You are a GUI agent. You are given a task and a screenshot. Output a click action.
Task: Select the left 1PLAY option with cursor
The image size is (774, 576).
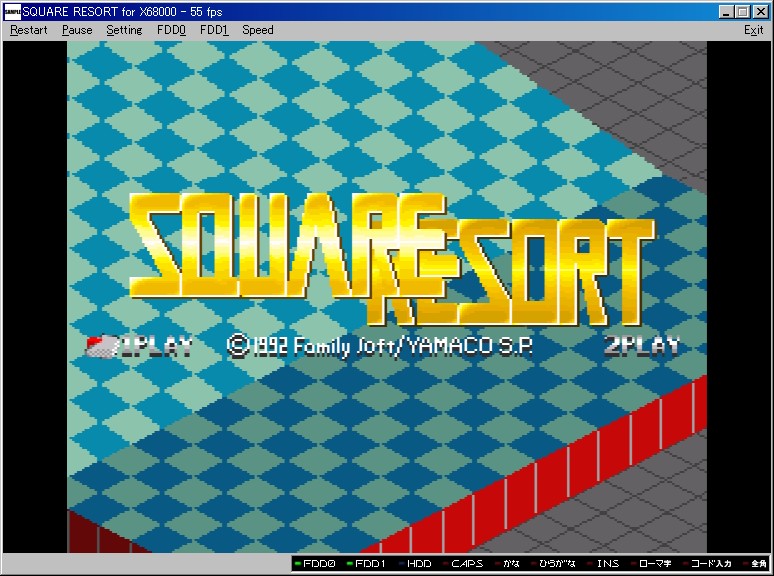[x=139, y=347]
